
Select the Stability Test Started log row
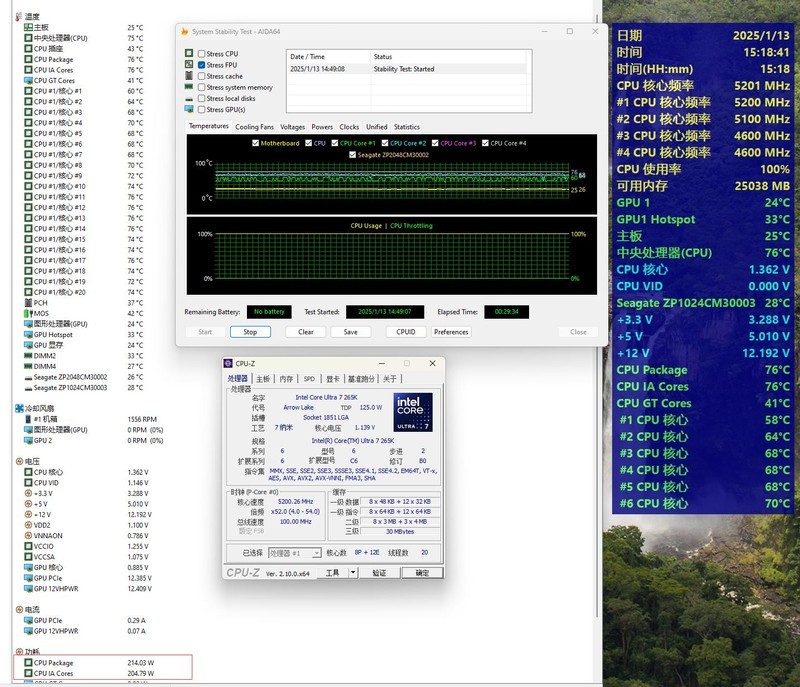(x=406, y=69)
